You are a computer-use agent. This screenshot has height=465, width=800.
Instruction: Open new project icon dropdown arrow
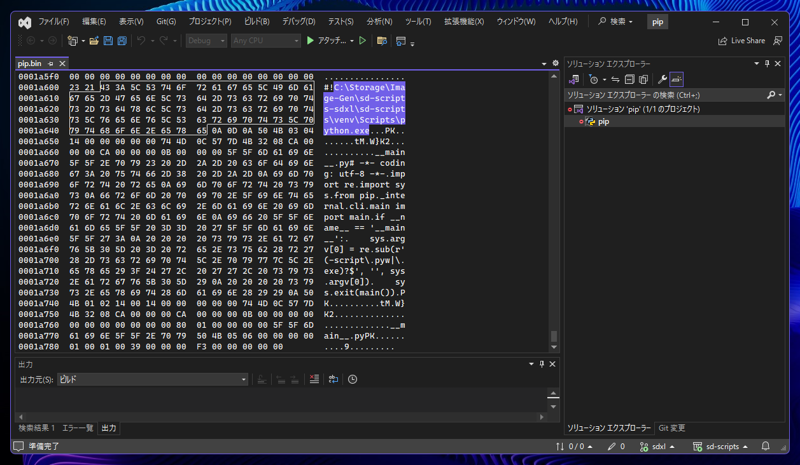point(83,41)
